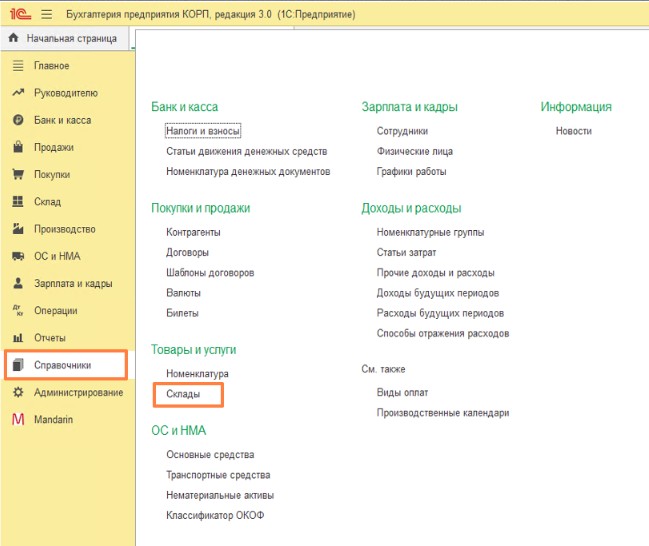Open Склад in the sidebar
This screenshot has width=649, height=546.
pos(48,202)
